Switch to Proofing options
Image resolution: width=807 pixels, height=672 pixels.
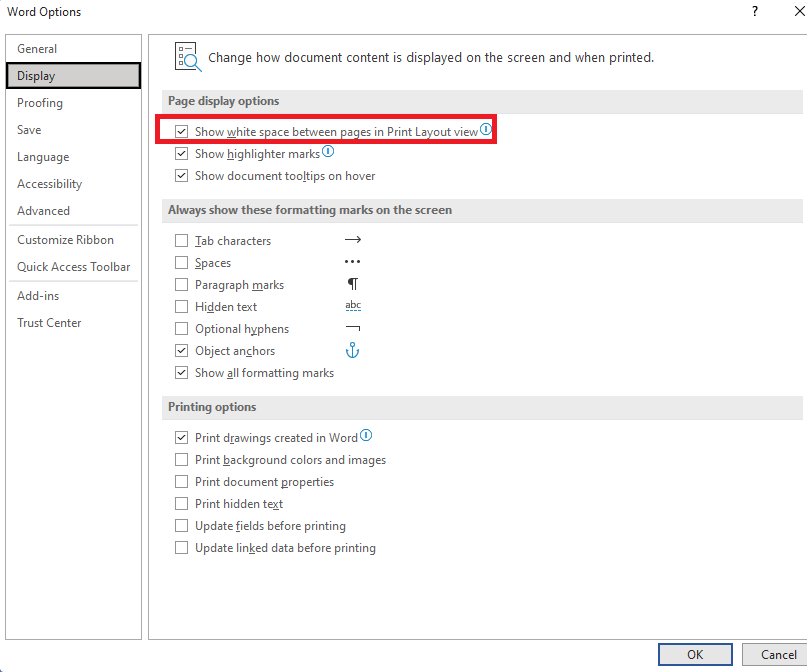pos(74,103)
